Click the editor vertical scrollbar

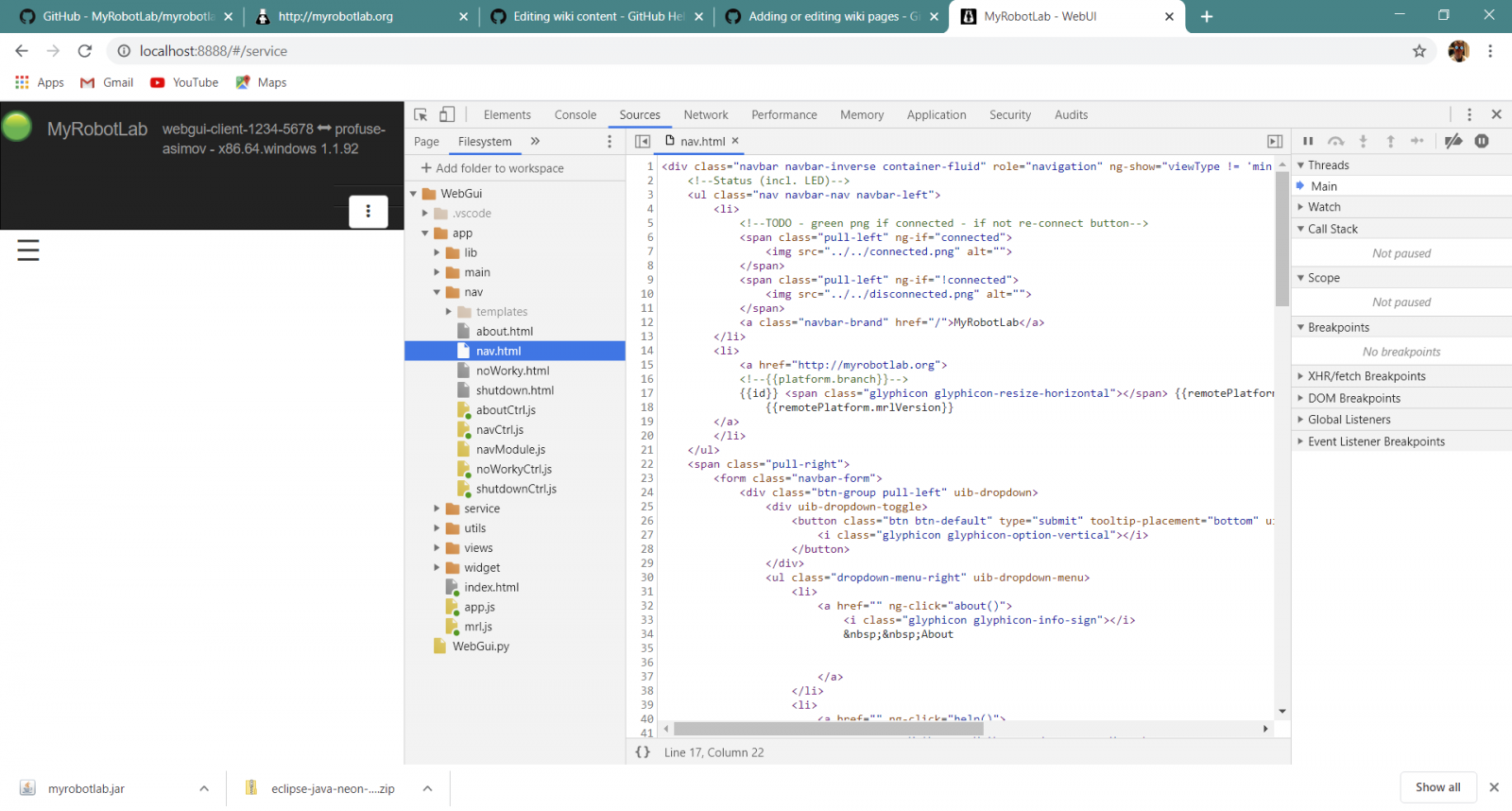(x=1282, y=239)
